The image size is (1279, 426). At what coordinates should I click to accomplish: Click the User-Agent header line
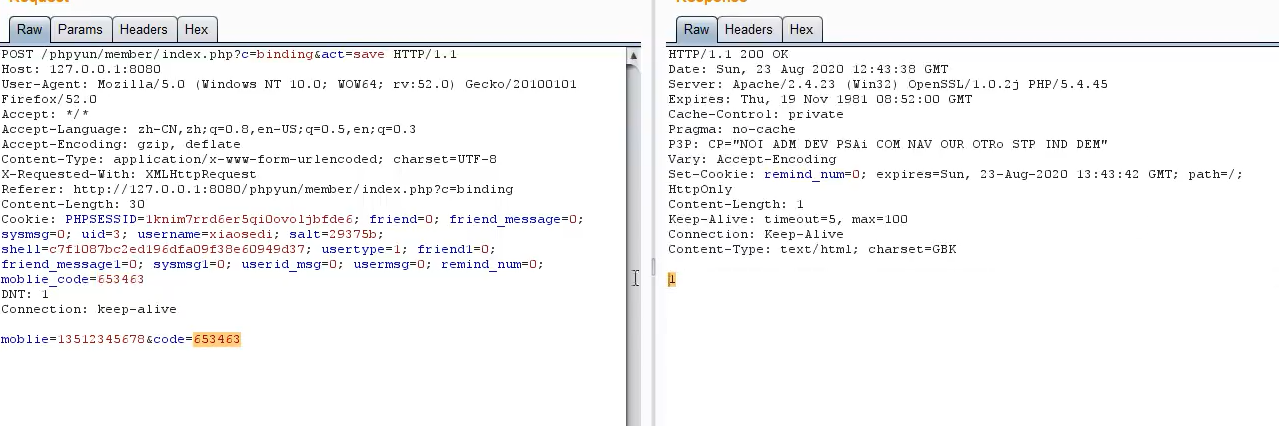pos(289,84)
